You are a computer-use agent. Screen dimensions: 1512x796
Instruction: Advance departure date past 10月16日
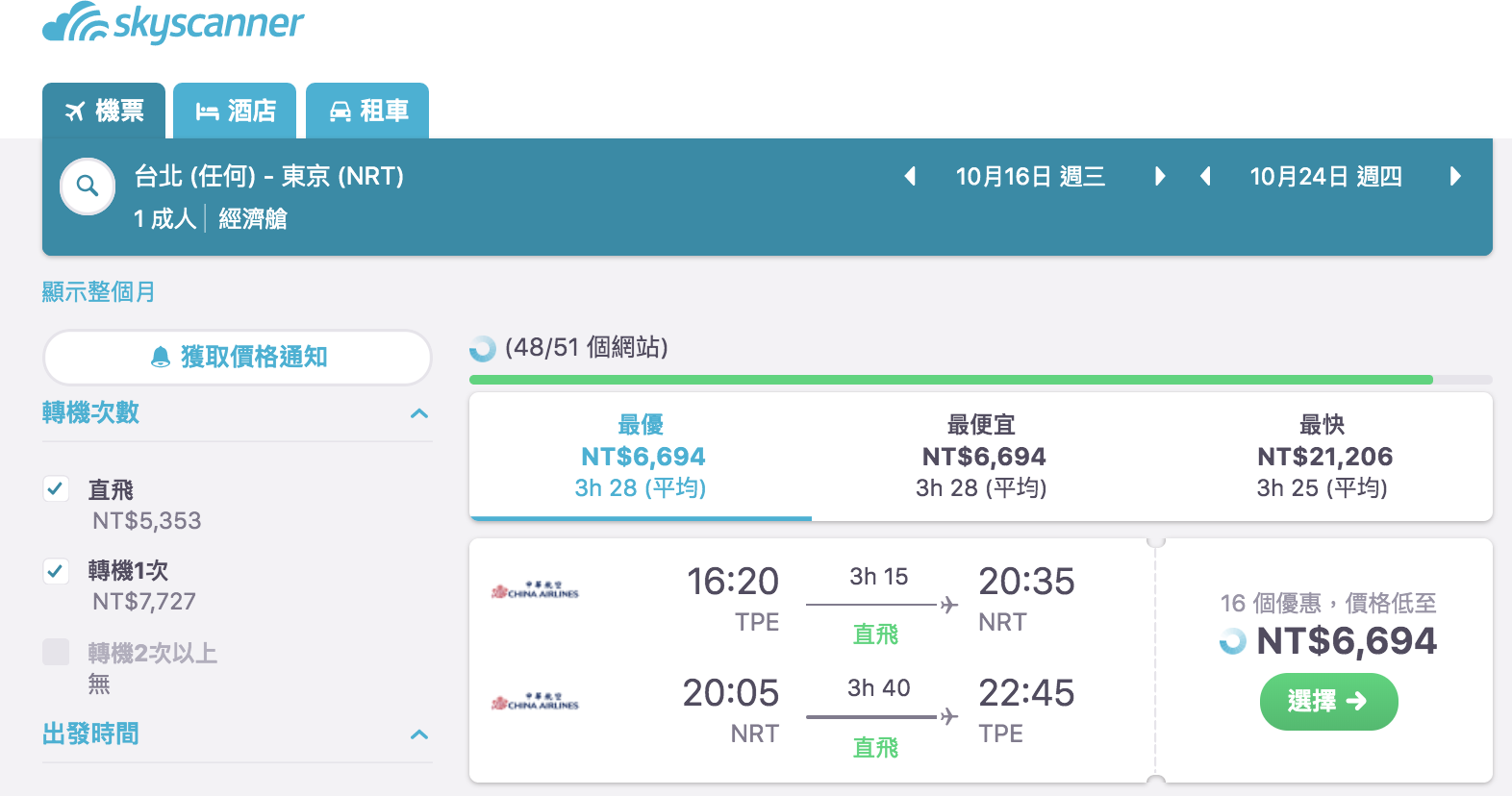click(1159, 176)
